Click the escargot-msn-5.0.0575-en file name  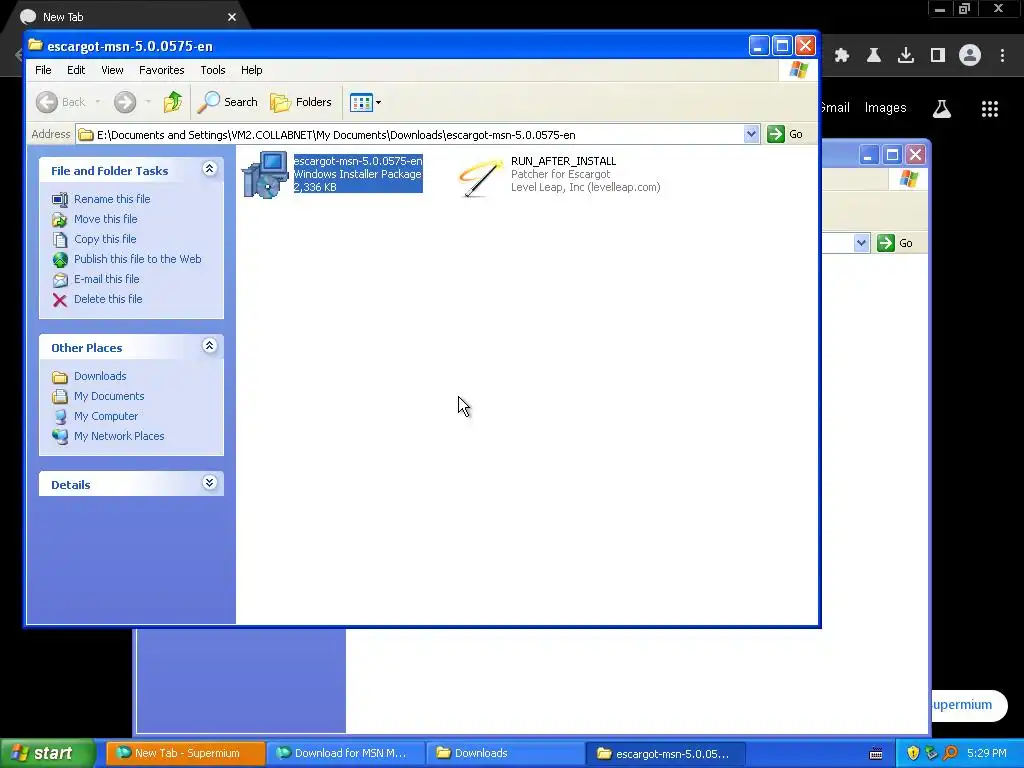pos(358,161)
